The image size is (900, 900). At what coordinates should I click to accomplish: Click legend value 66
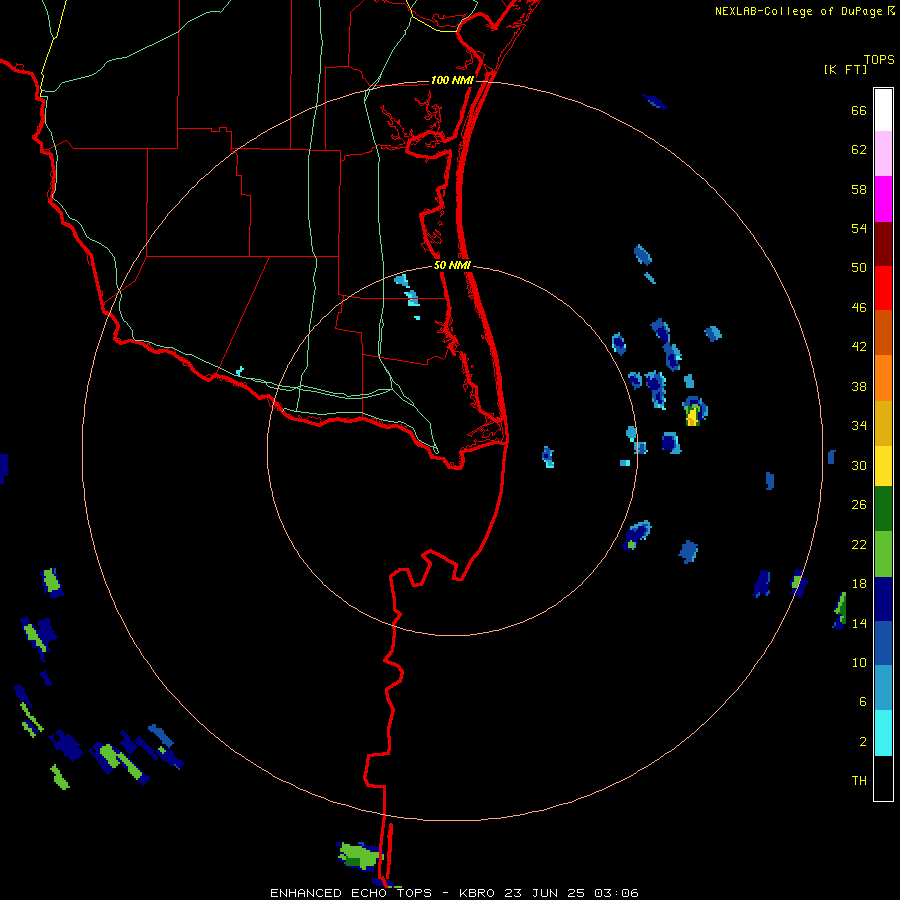(x=859, y=111)
